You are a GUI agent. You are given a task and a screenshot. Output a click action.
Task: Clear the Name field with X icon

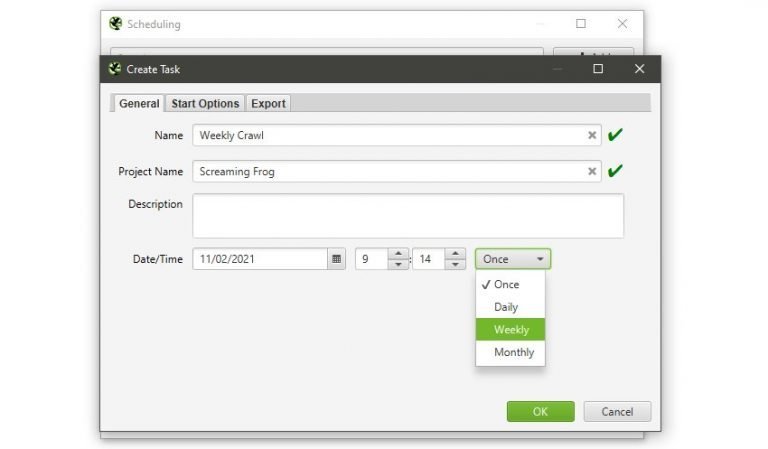(x=592, y=135)
